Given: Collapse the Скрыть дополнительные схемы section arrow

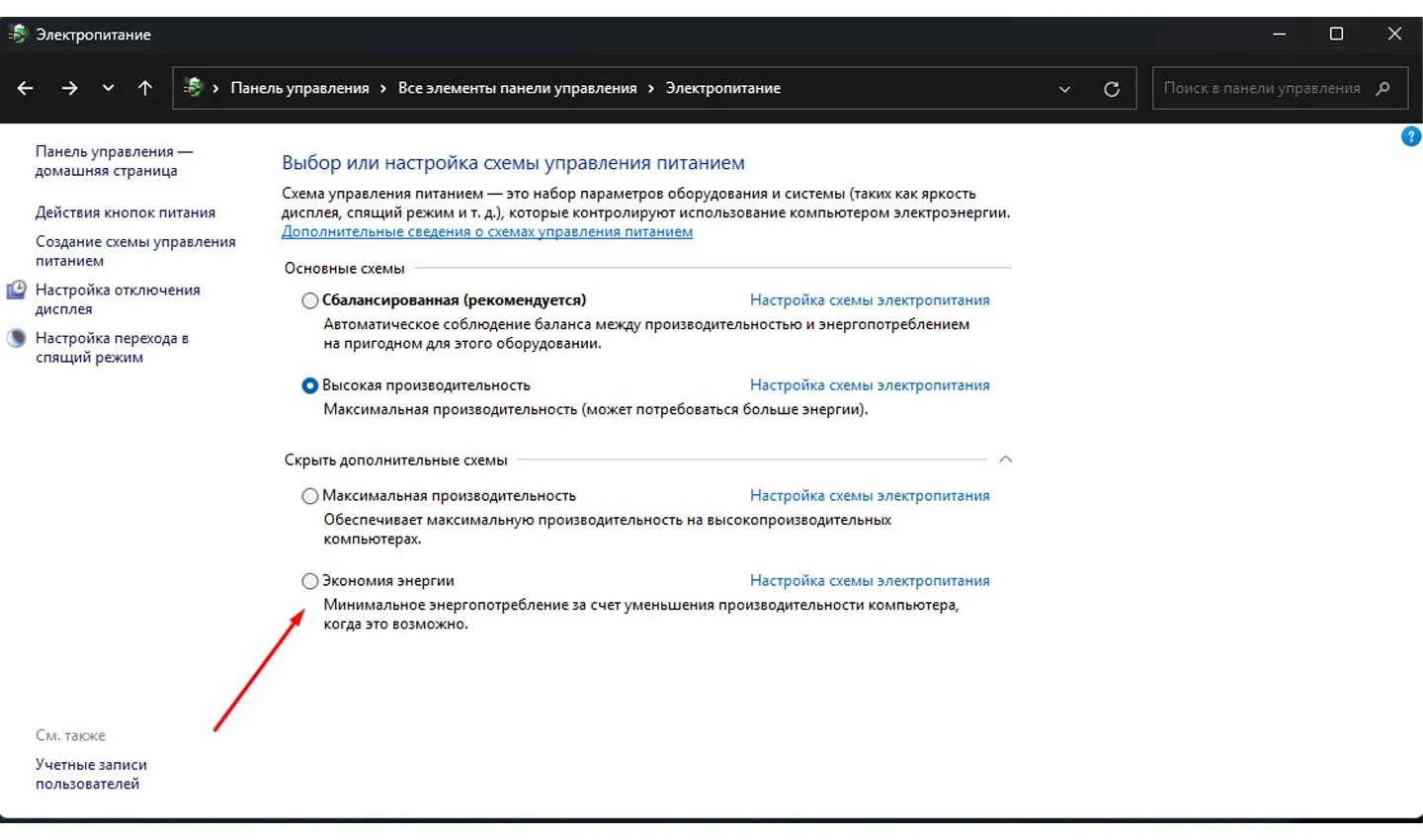Looking at the screenshot, I should click(x=1006, y=460).
